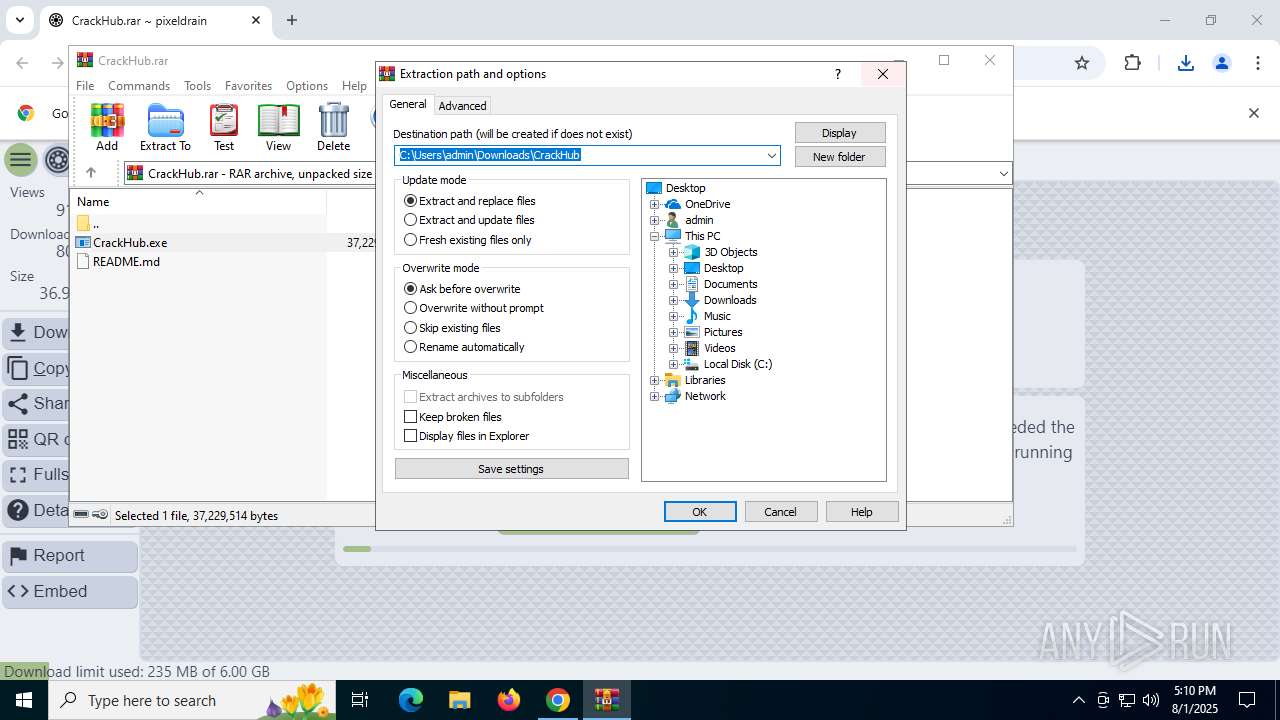Viewport: 1280px width, 720px height.
Task: Open a new Chrome tab
Action: pyautogui.click(x=292, y=20)
